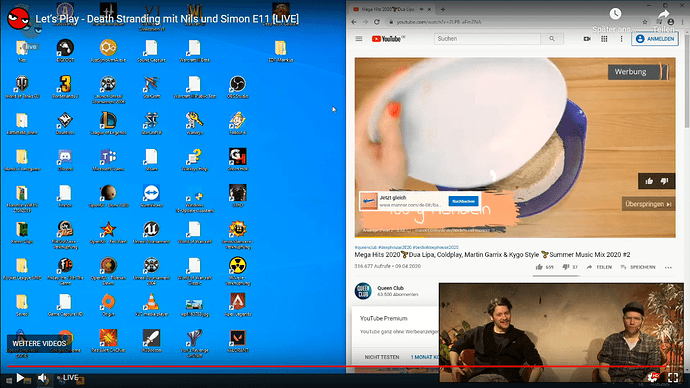Image resolution: width=690 pixels, height=388 pixels.
Task: Click the thumbs-down on the ad overlay
Action: tap(664, 181)
